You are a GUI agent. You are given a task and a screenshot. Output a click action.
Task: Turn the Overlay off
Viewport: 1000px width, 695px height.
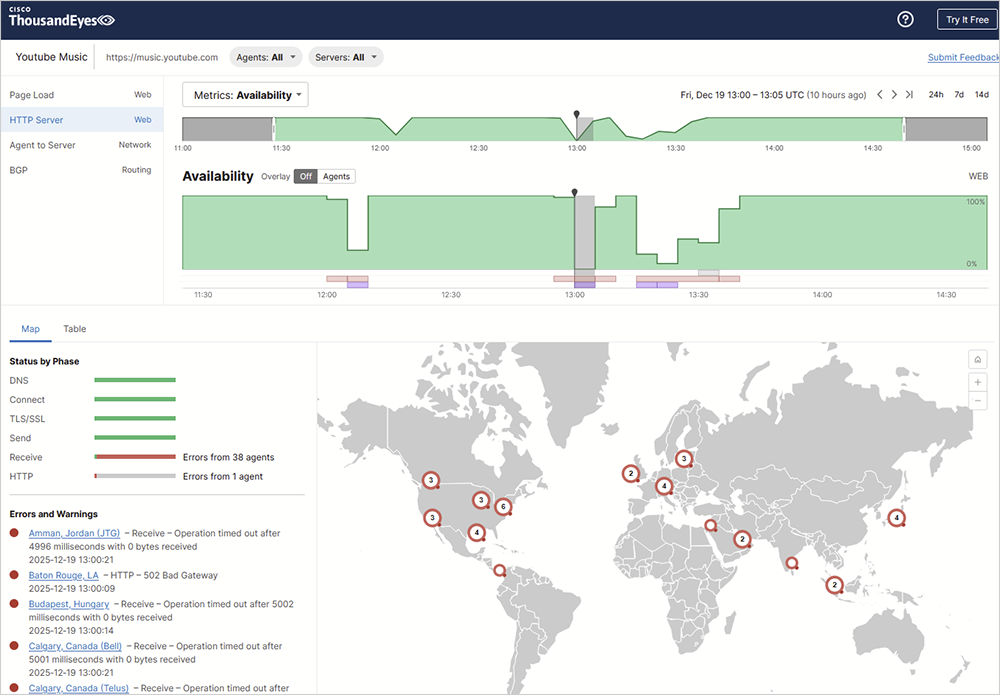click(x=305, y=175)
